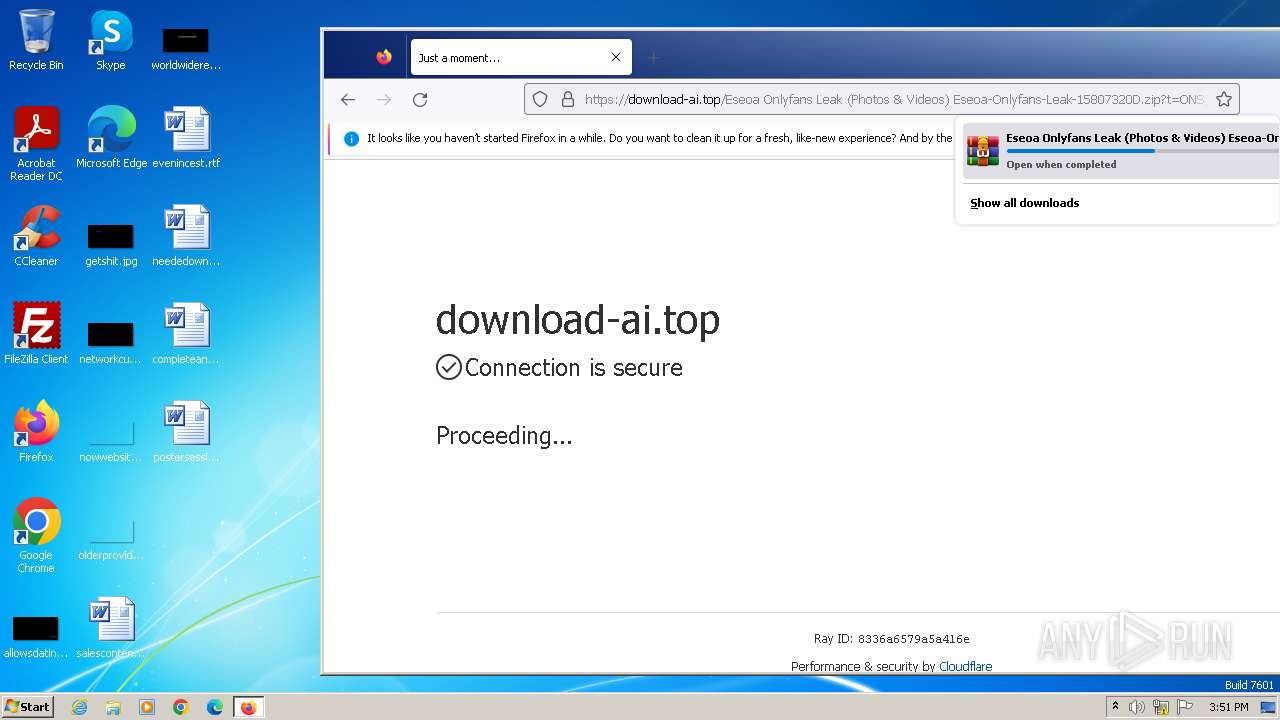Open volume control in tray
The height and width of the screenshot is (720, 1280).
coord(1137,707)
